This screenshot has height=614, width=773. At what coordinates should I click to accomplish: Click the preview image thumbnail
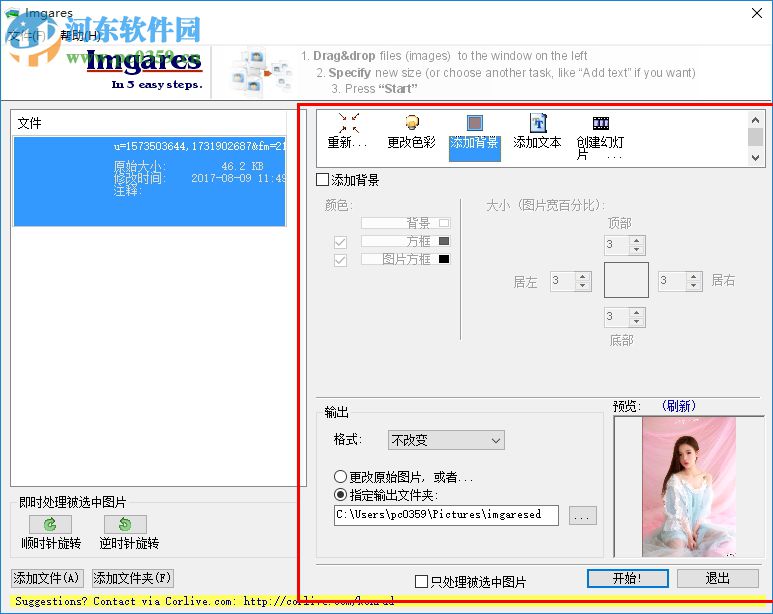tap(689, 487)
